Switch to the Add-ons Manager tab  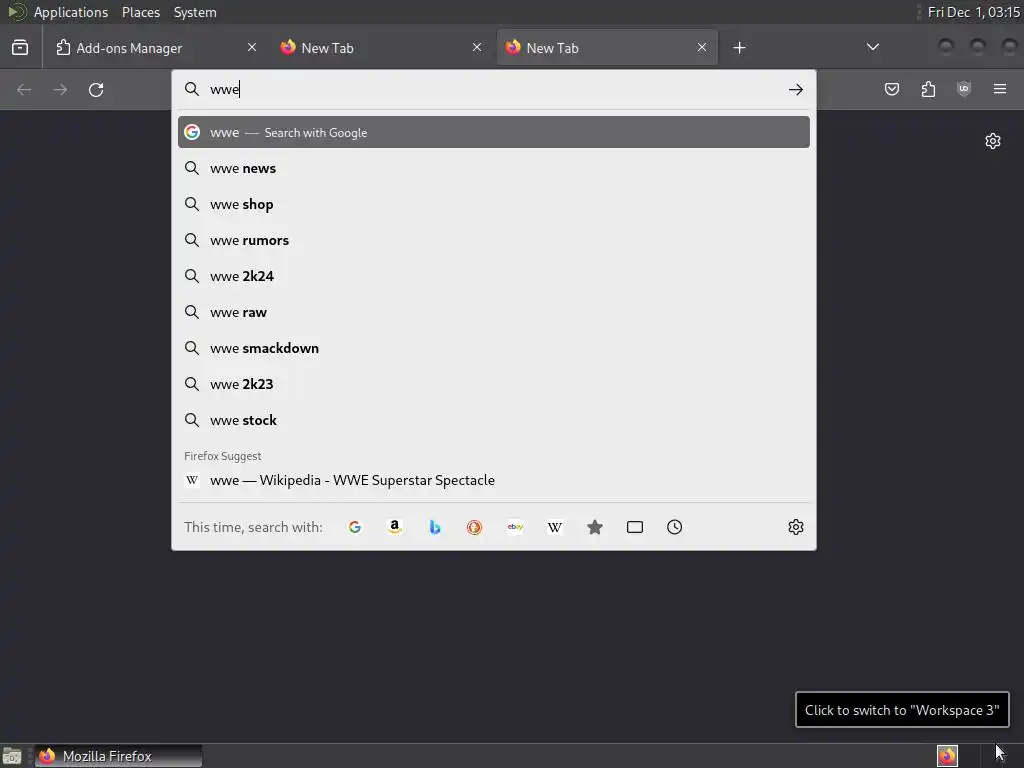(157, 48)
